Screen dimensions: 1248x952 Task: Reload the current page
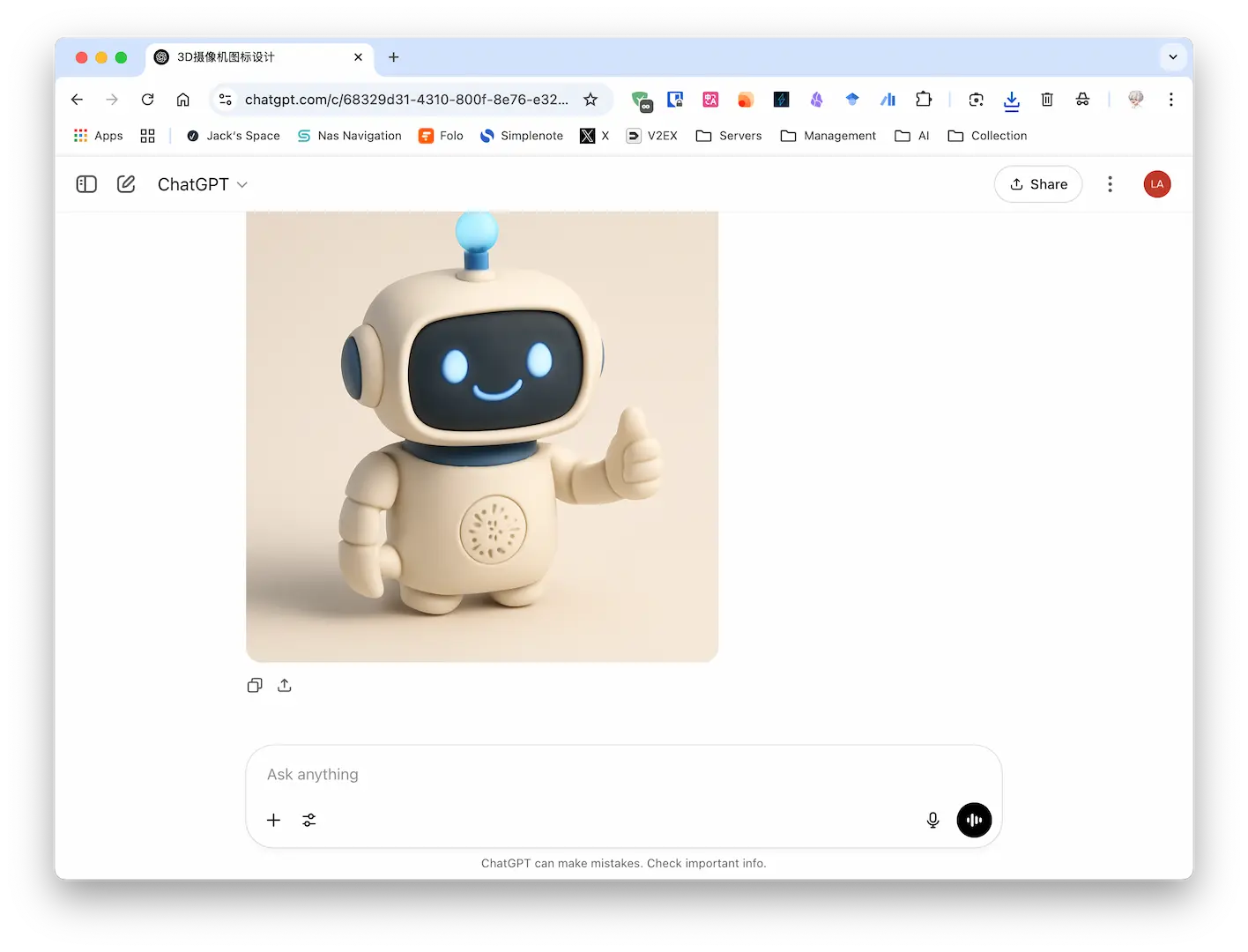tap(147, 100)
